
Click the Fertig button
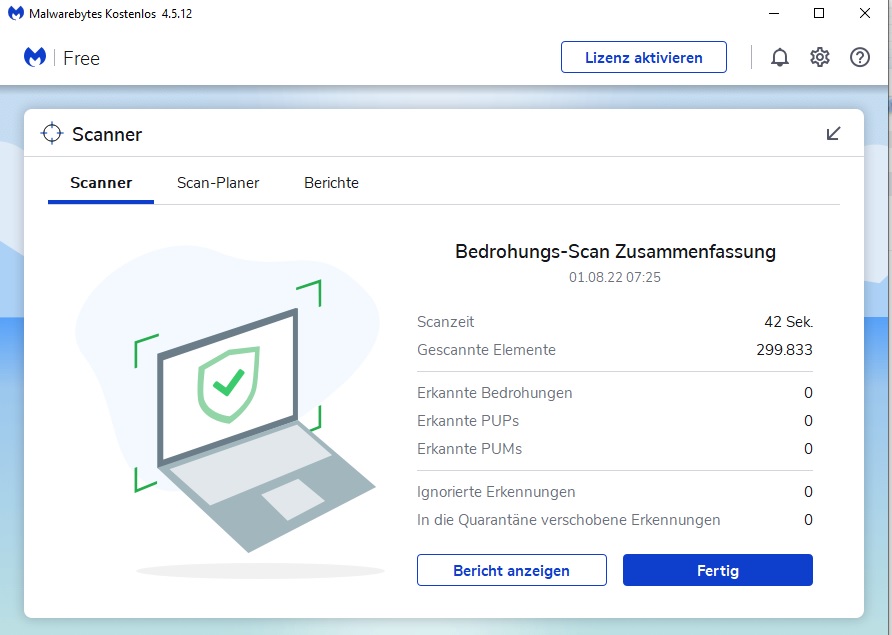[717, 570]
